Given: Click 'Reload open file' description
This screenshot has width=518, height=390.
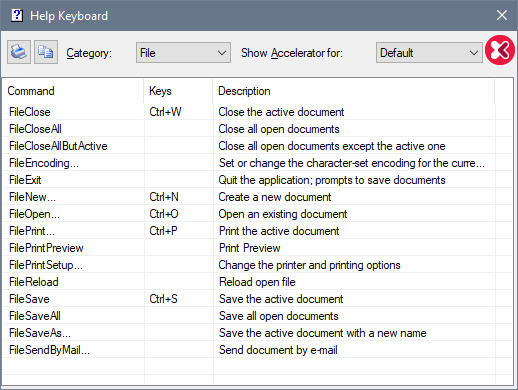Looking at the screenshot, I should tap(257, 282).
